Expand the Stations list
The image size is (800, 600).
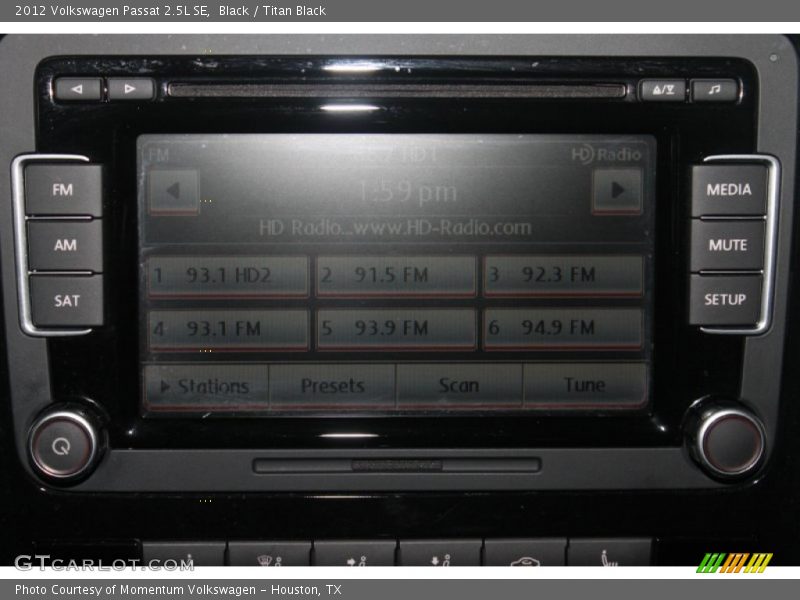pyautogui.click(x=206, y=386)
